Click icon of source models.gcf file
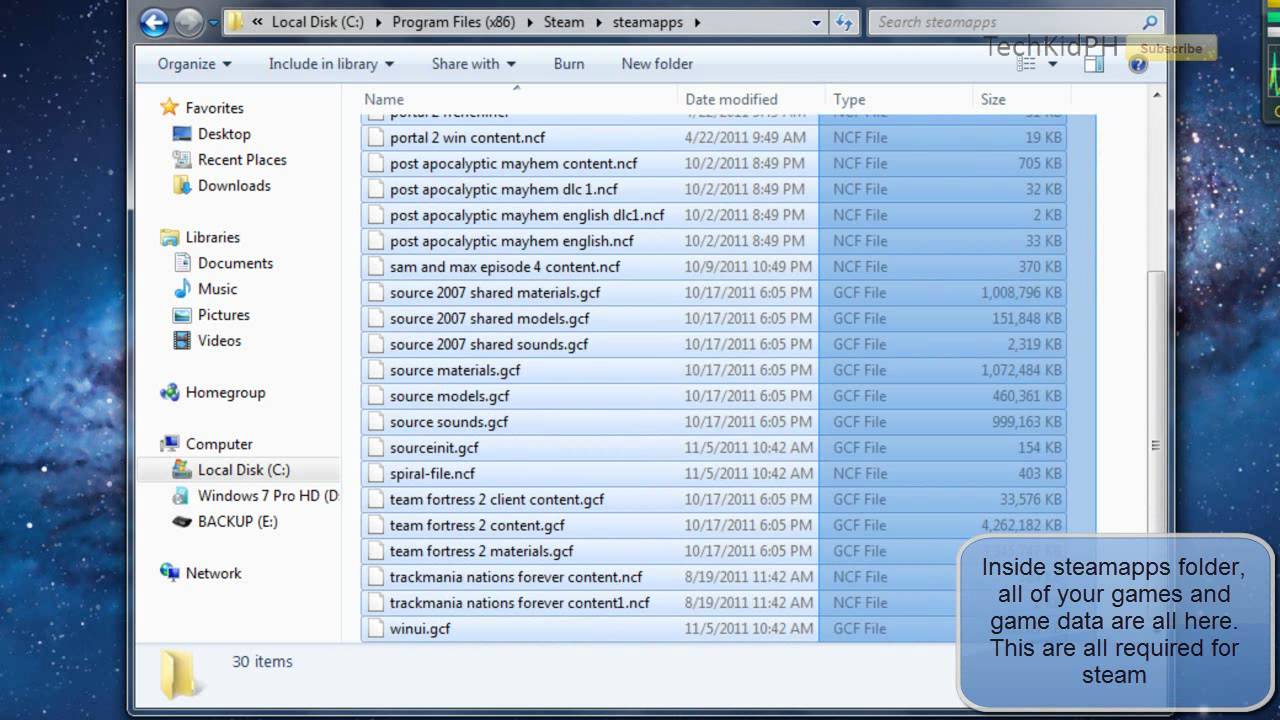 375,396
